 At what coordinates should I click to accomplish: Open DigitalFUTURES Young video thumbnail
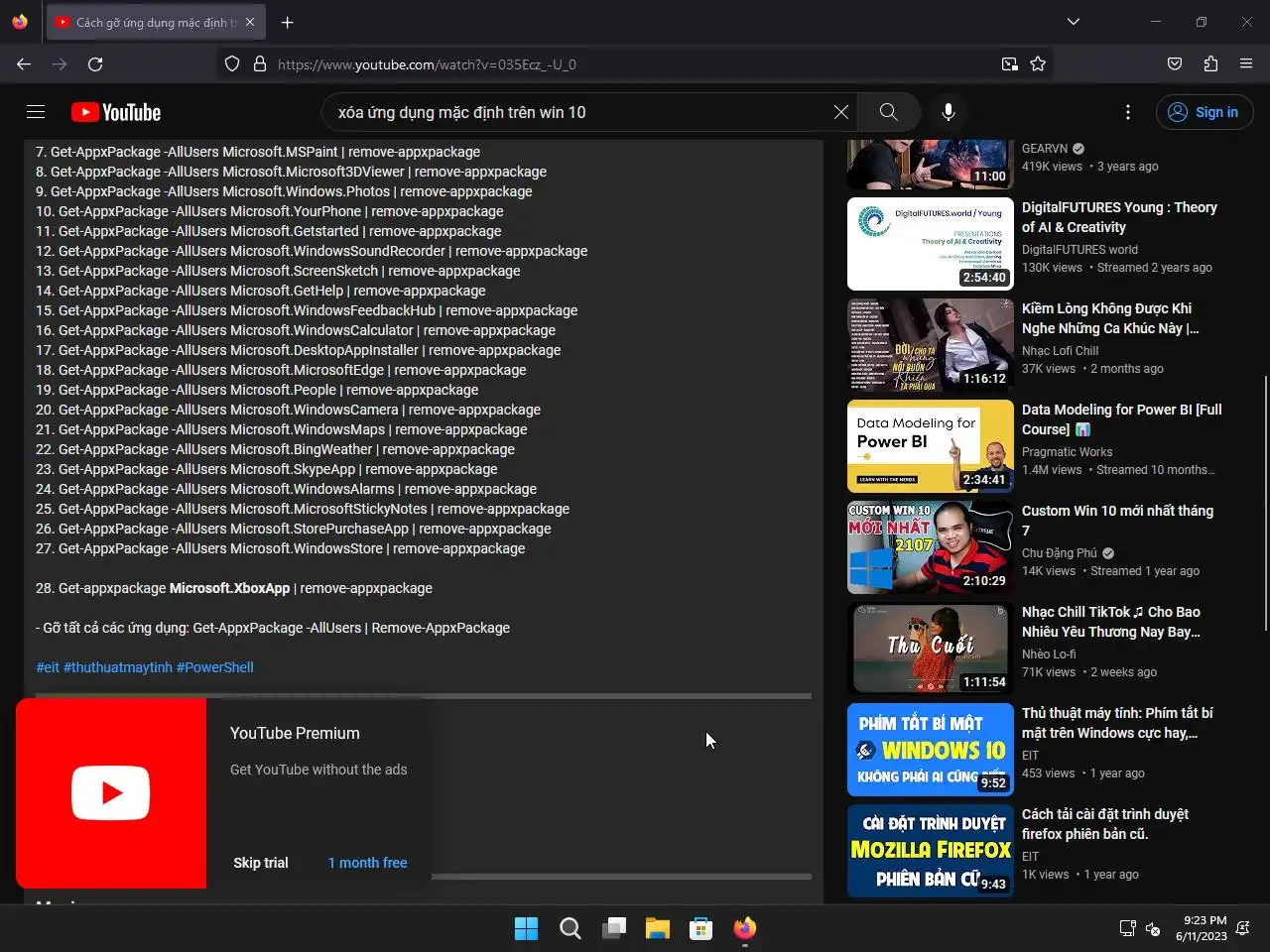(931, 244)
